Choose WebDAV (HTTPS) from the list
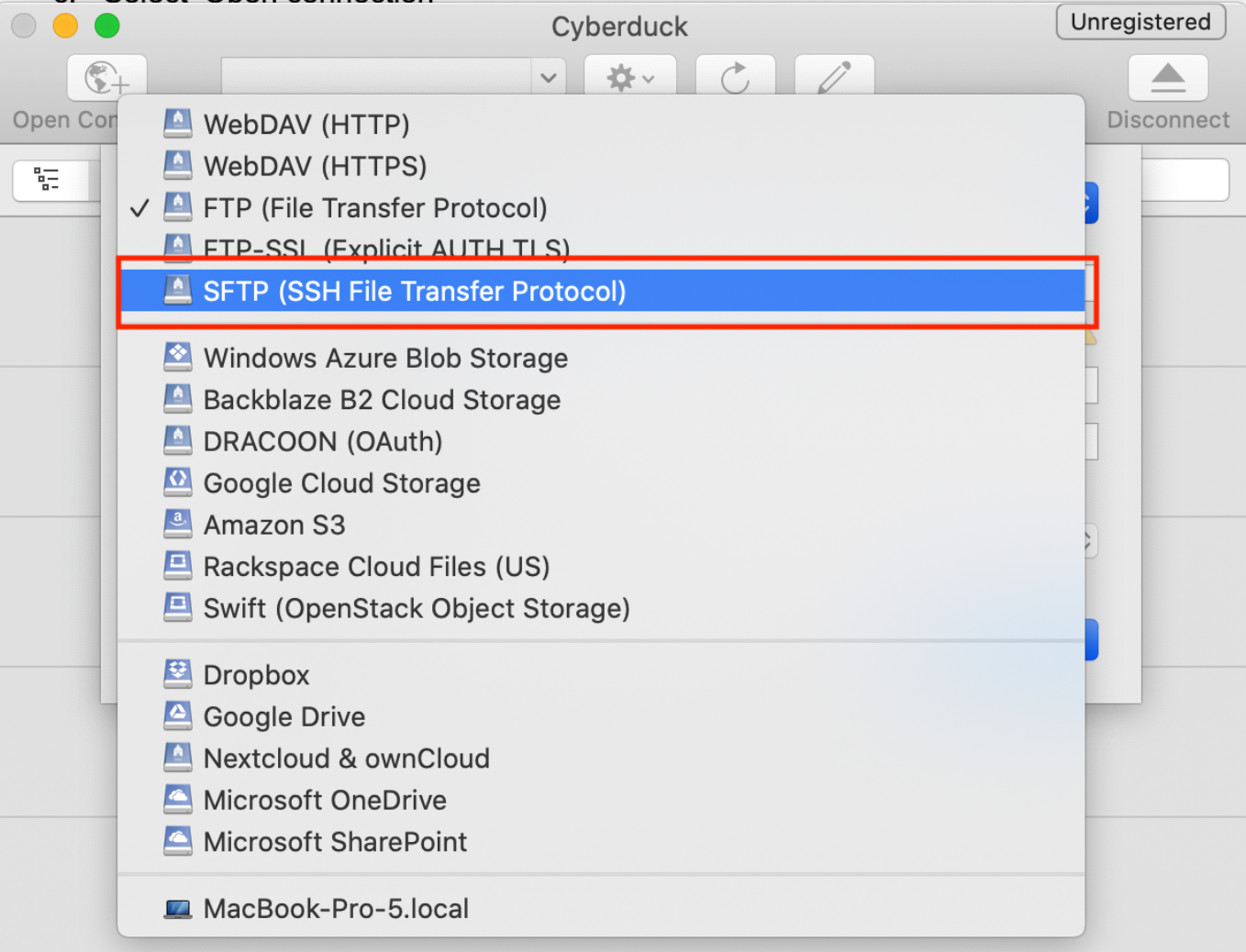 (315, 166)
